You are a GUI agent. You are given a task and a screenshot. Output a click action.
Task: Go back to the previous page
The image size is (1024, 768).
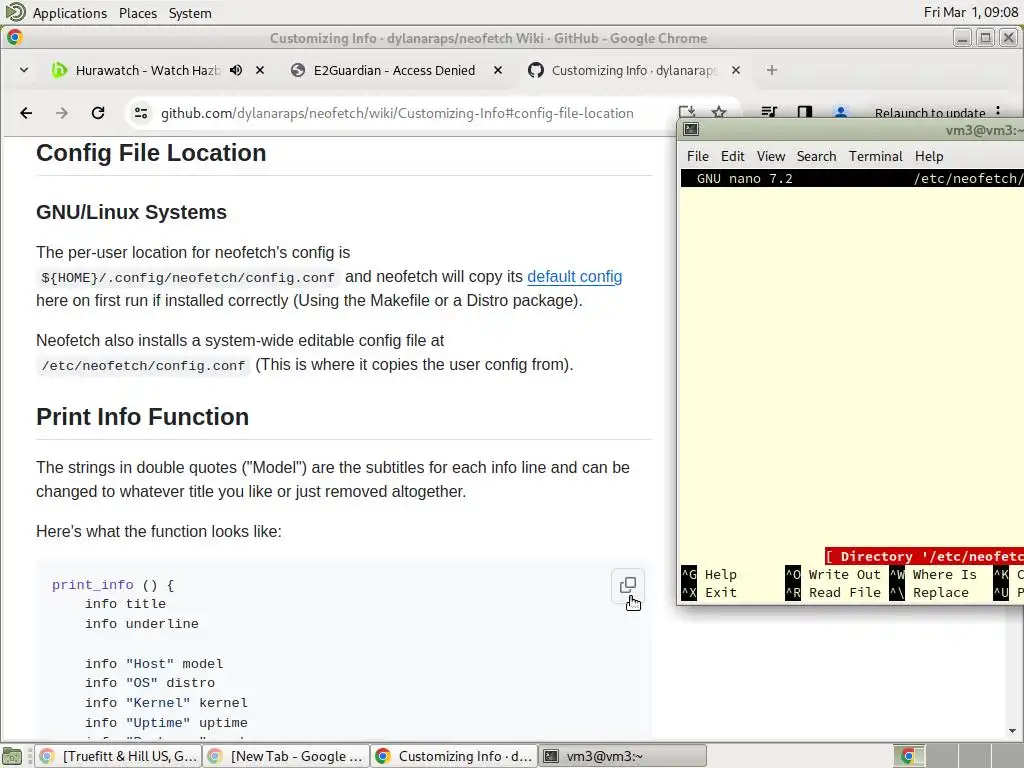(26, 113)
